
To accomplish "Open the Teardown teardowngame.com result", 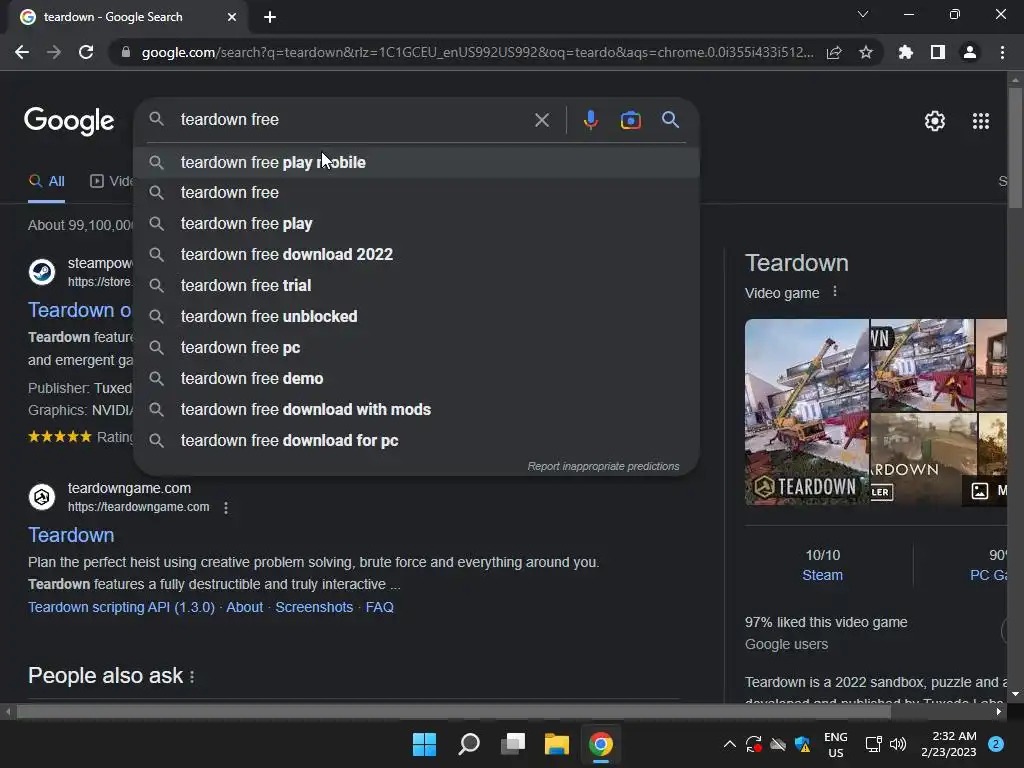I will click(x=71, y=535).
